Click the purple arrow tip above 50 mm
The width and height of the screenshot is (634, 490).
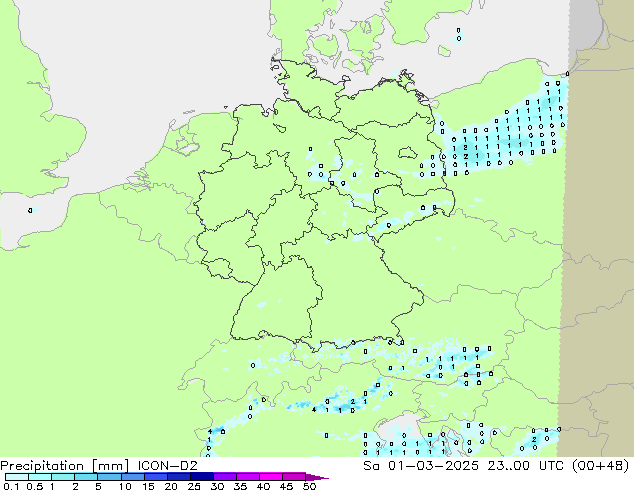tap(317, 477)
